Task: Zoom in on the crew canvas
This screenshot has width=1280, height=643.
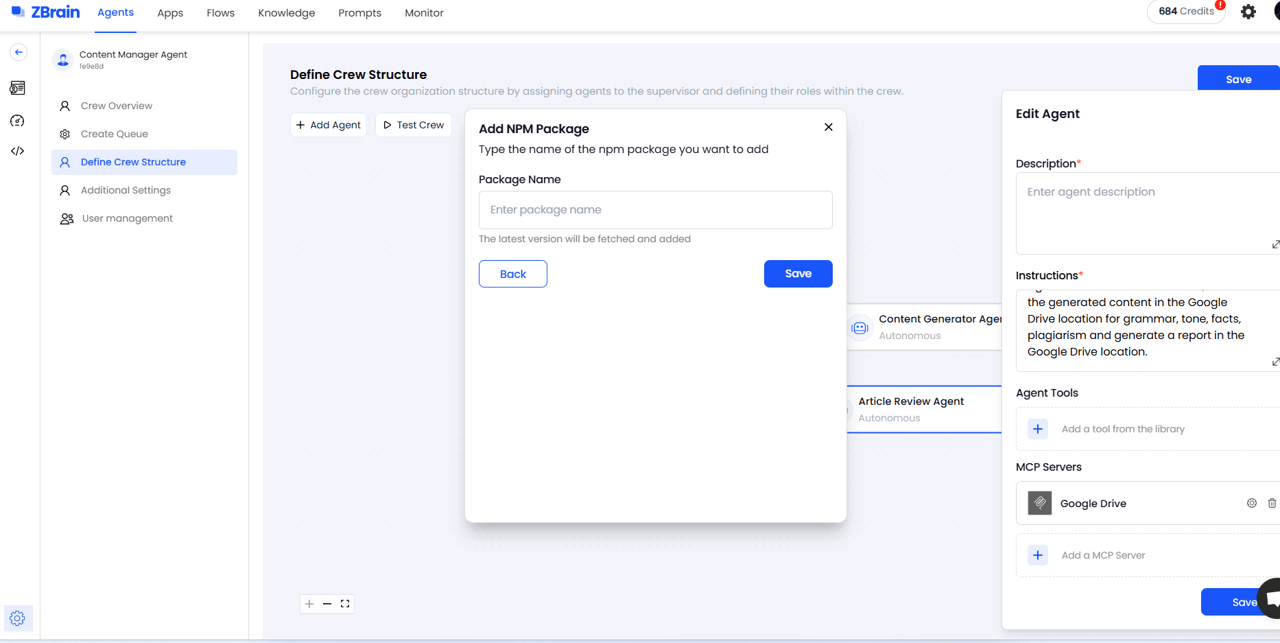Action: (309, 604)
